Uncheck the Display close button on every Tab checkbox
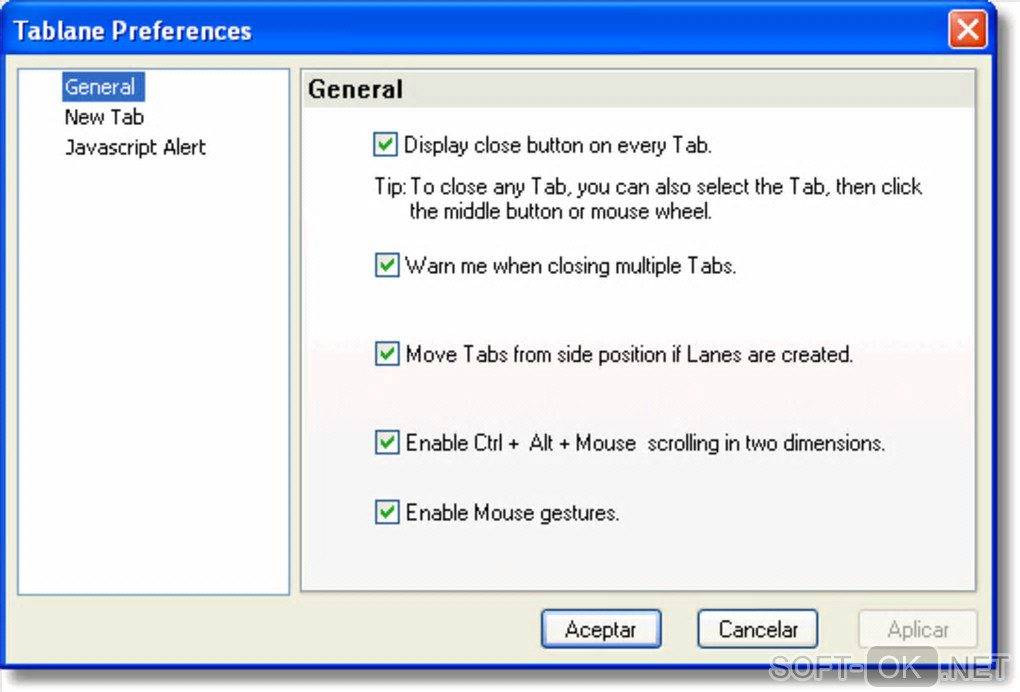 386,145
